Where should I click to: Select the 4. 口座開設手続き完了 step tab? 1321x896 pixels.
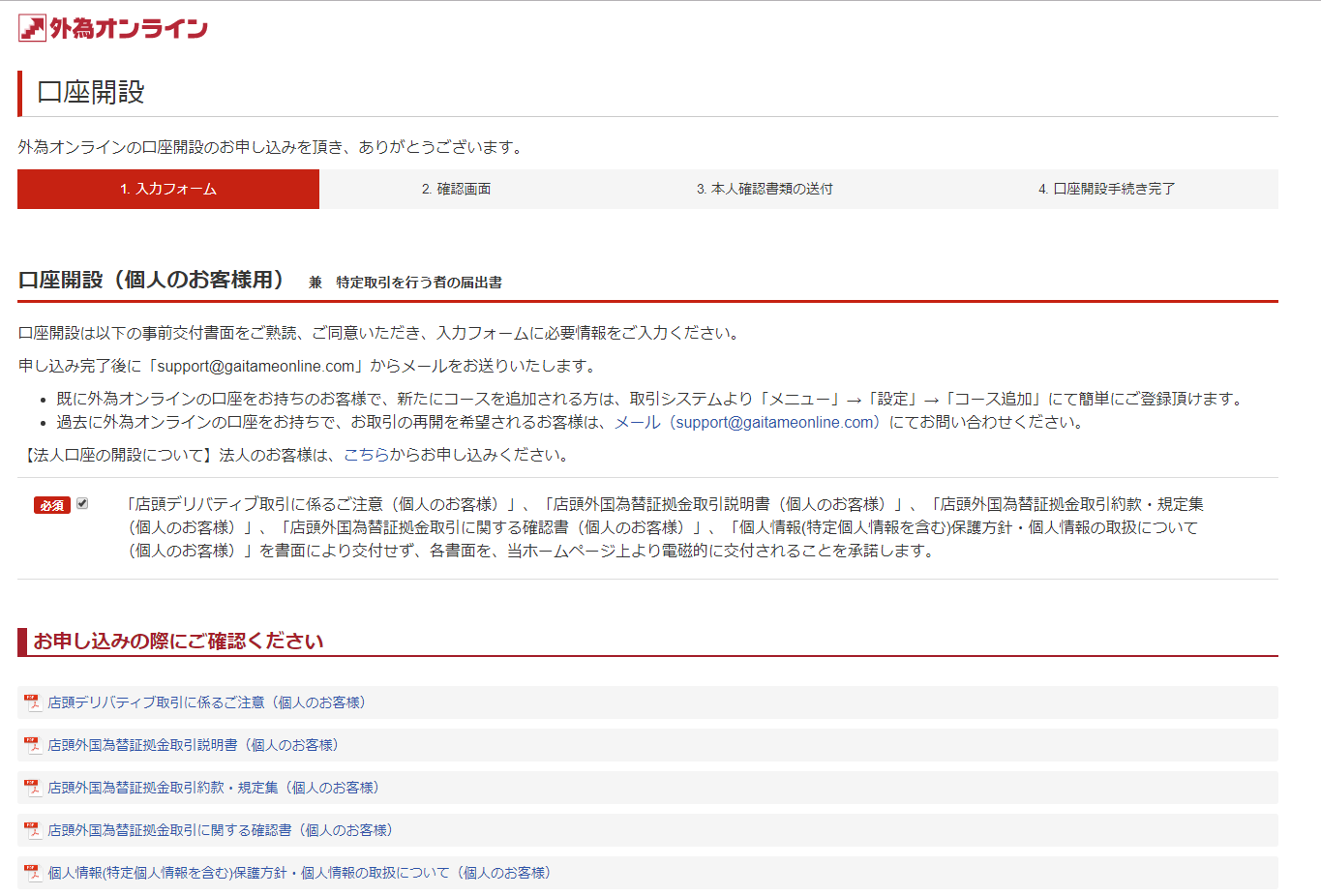point(1107,189)
